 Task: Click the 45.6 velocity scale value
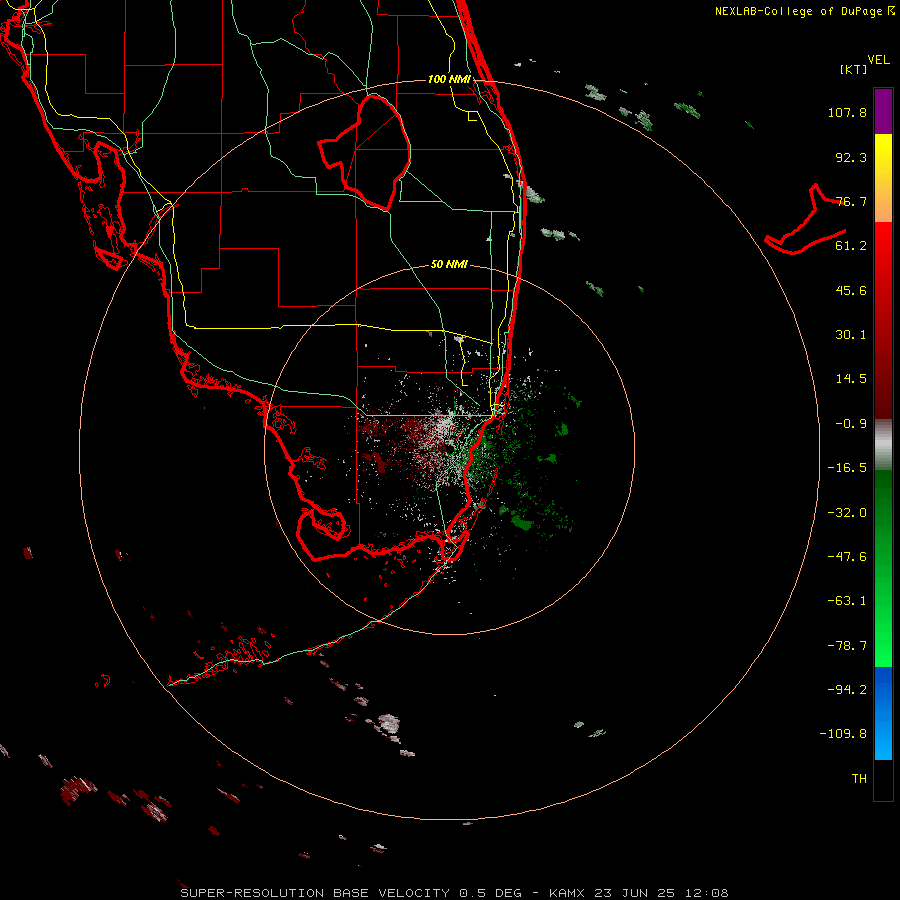coord(851,290)
